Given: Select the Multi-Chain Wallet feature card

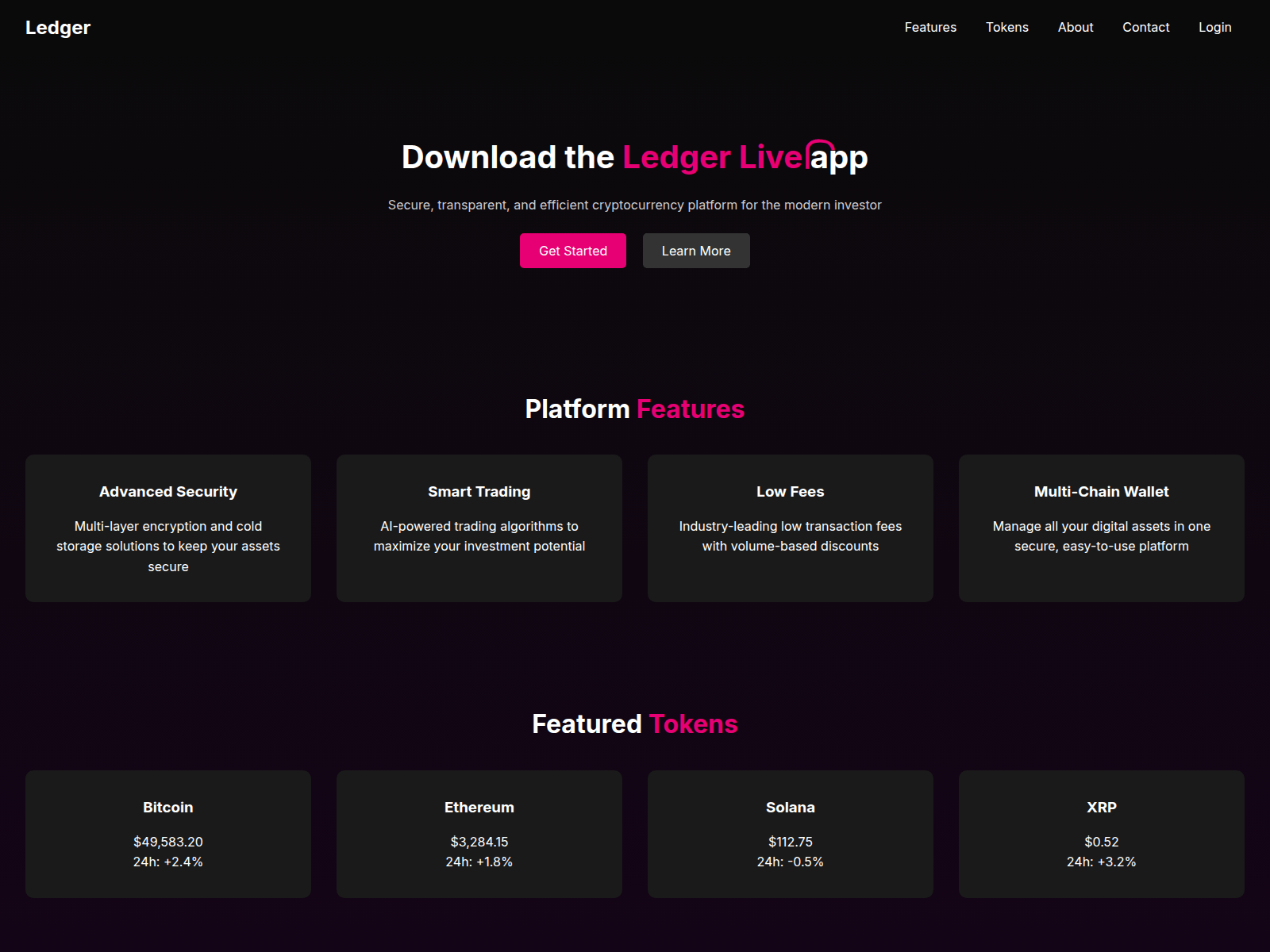Looking at the screenshot, I should coord(1102,528).
